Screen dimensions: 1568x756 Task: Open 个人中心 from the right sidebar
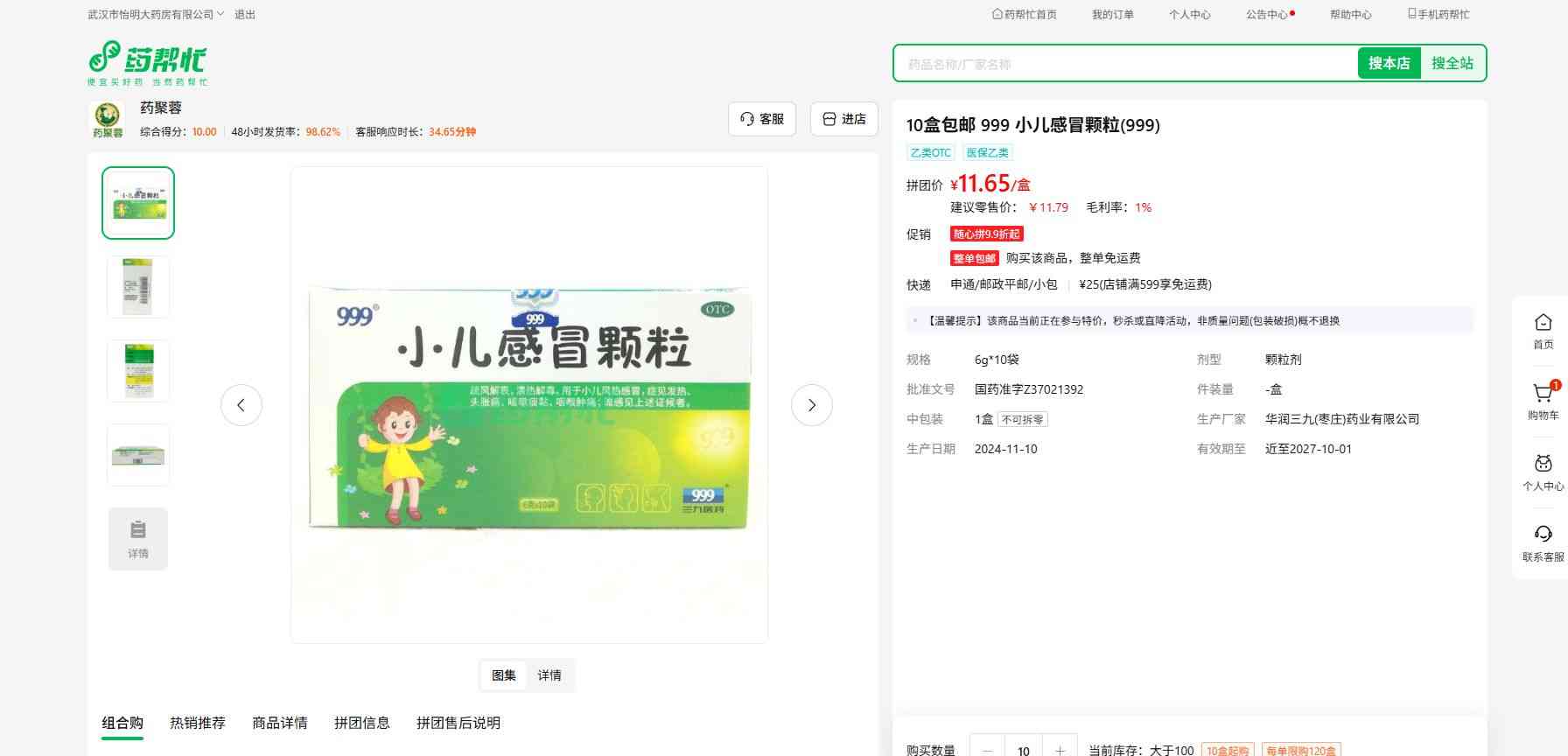[x=1543, y=472]
